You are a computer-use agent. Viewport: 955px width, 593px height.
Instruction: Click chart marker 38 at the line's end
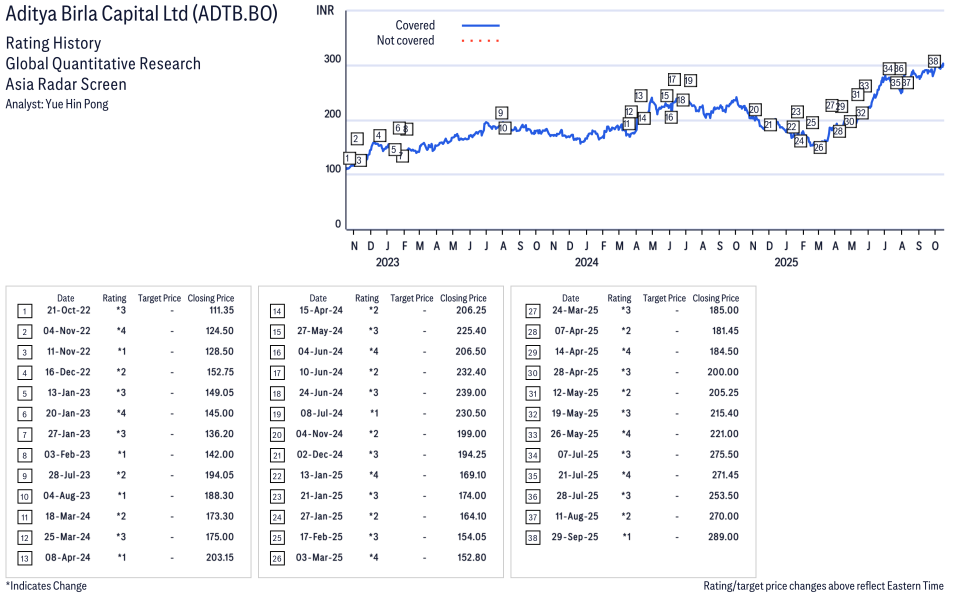934,61
